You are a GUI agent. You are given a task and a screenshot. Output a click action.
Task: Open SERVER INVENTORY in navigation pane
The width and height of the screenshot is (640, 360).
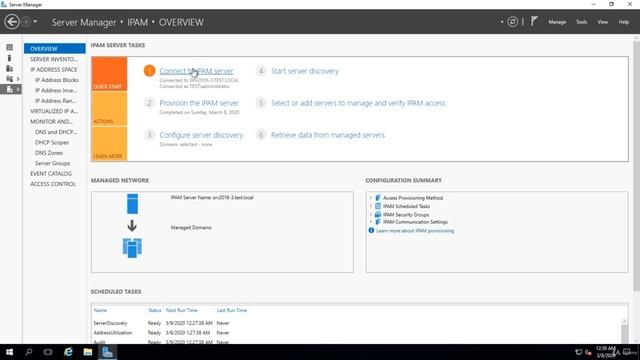coord(53,59)
